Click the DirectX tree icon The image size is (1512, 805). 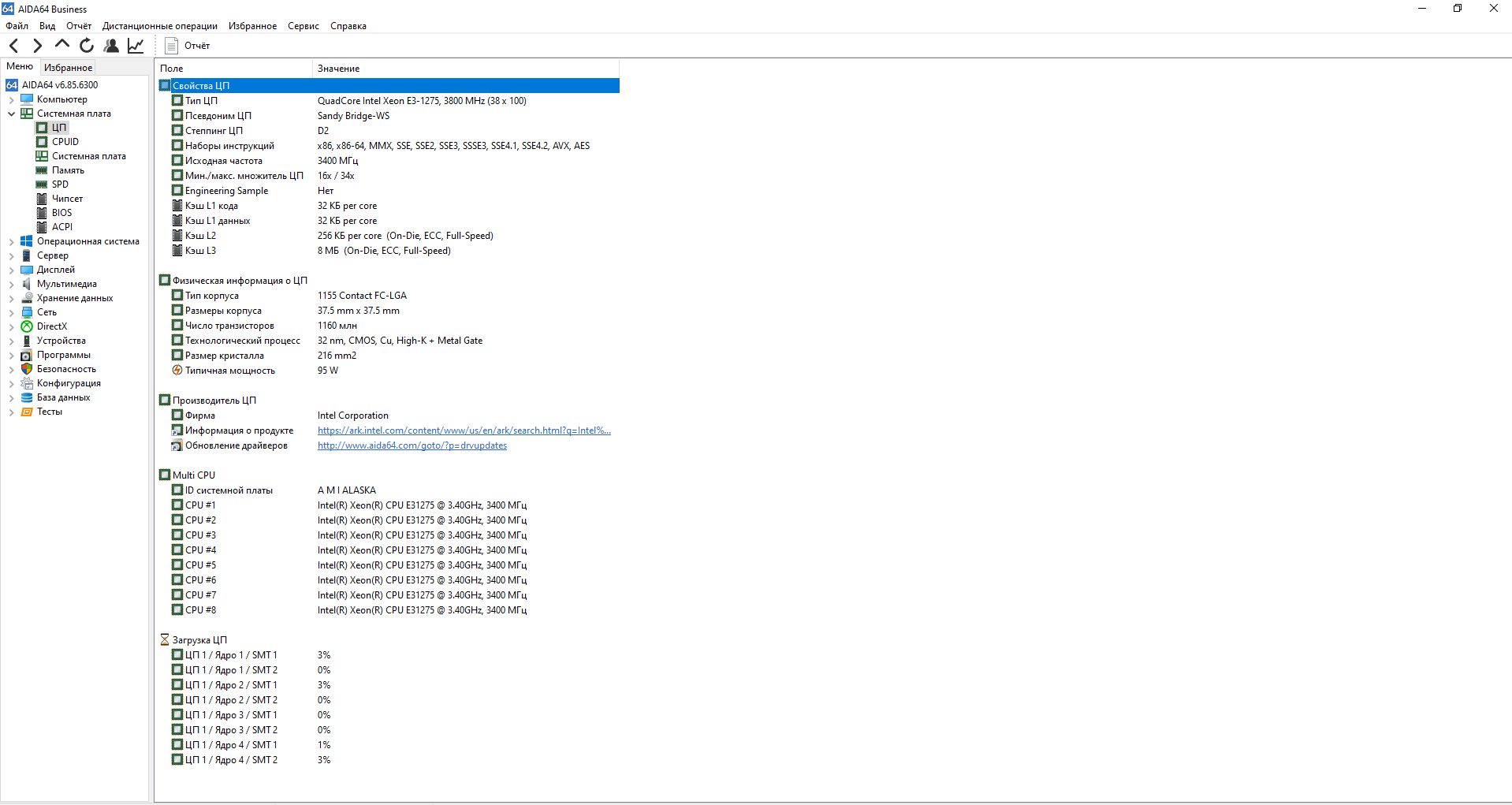(x=27, y=326)
